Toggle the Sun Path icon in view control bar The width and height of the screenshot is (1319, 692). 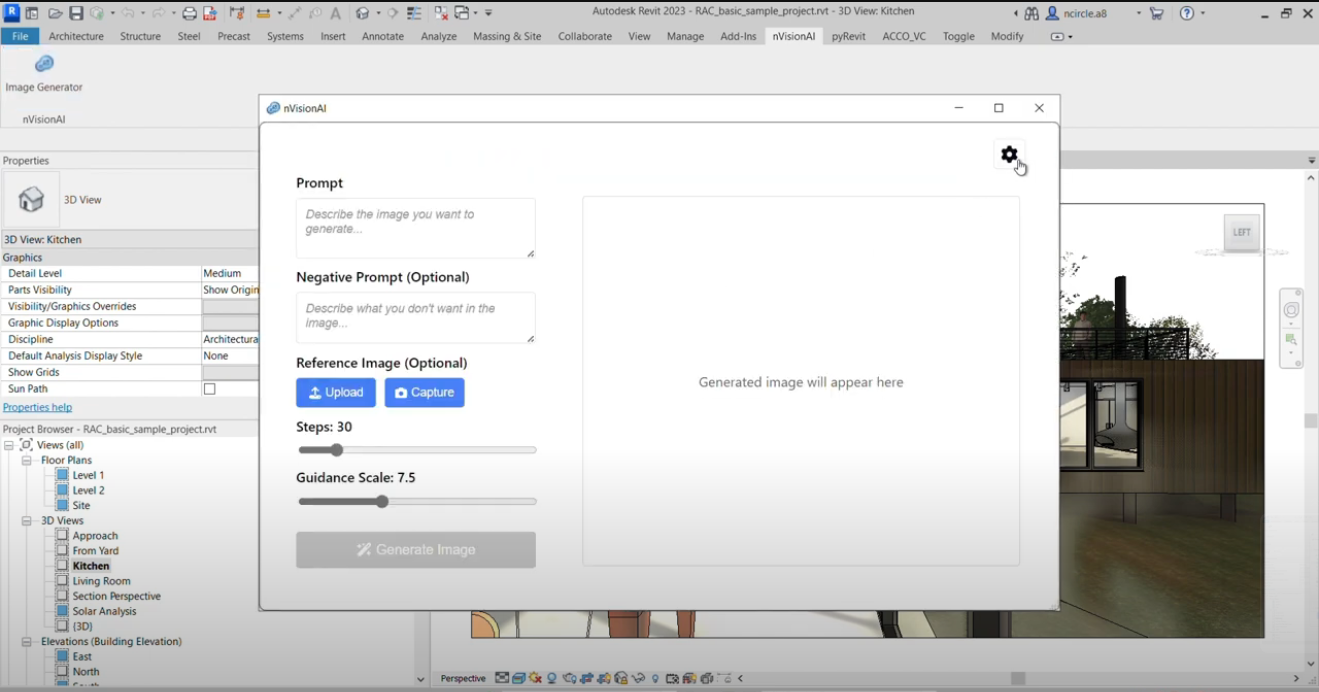[x=535, y=678]
